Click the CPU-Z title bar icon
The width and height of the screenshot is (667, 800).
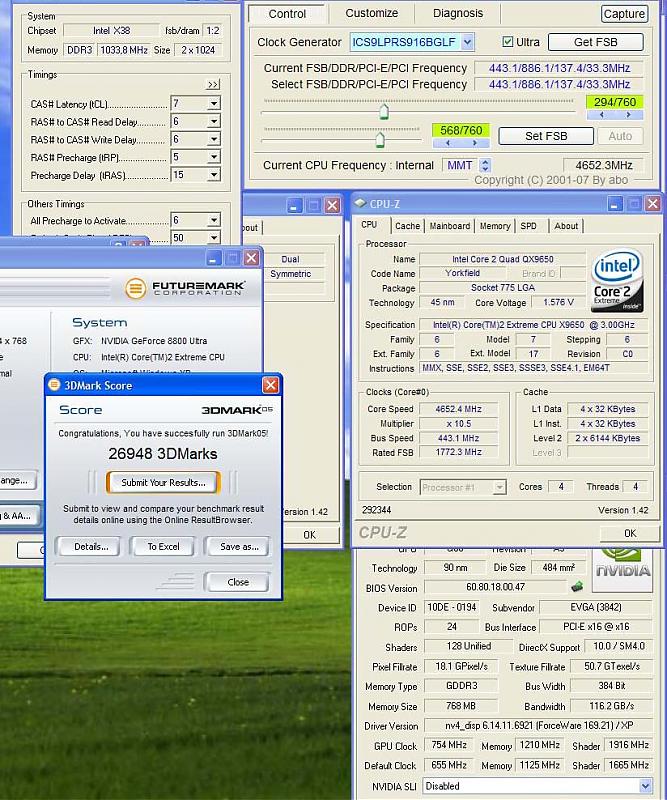360,204
